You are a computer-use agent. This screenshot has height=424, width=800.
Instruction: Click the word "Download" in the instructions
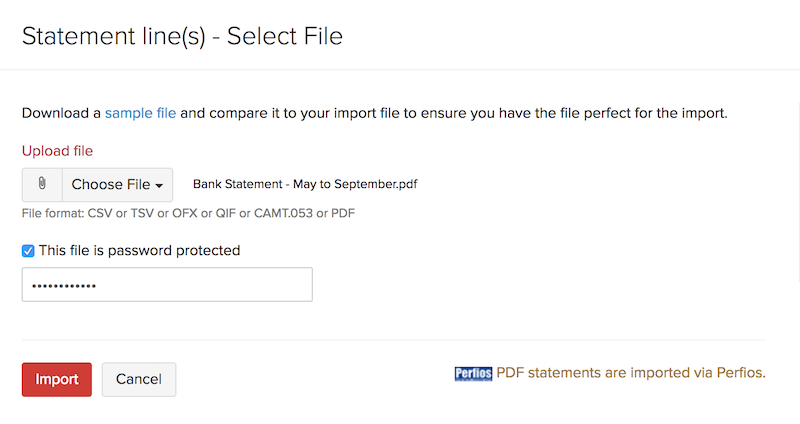pos(61,113)
